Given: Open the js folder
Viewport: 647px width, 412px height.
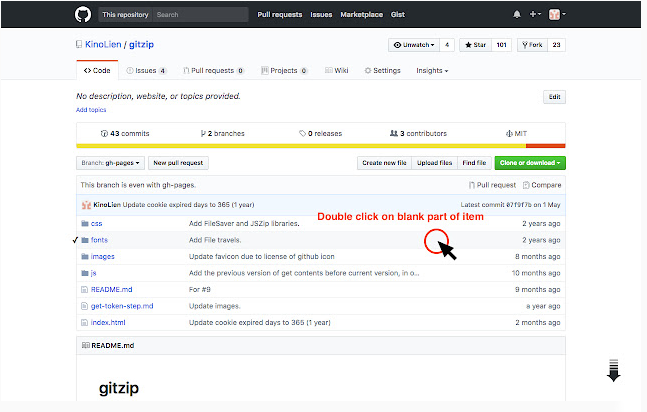Looking at the screenshot, I should point(94,273).
